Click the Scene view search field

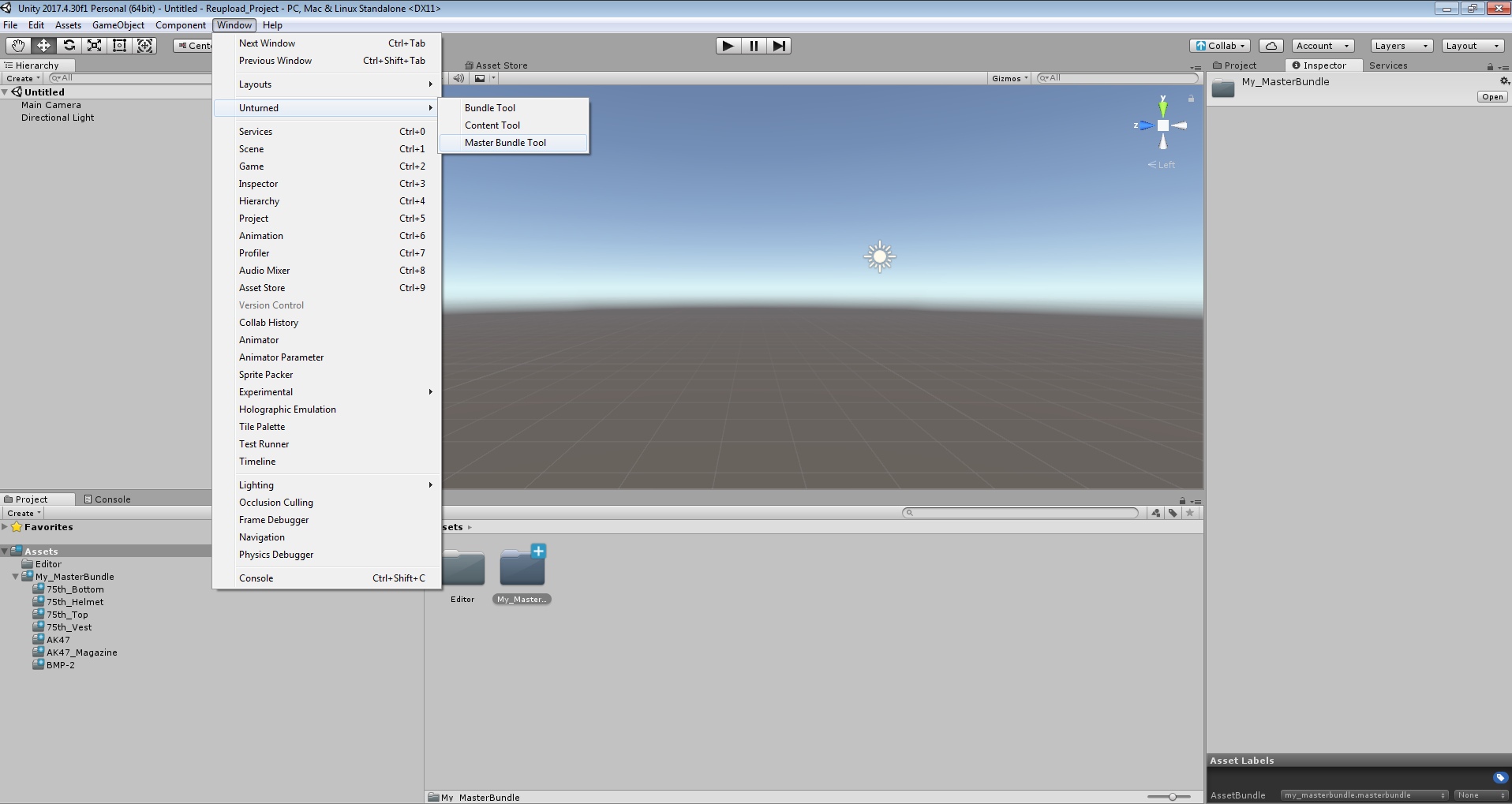coord(1117,78)
